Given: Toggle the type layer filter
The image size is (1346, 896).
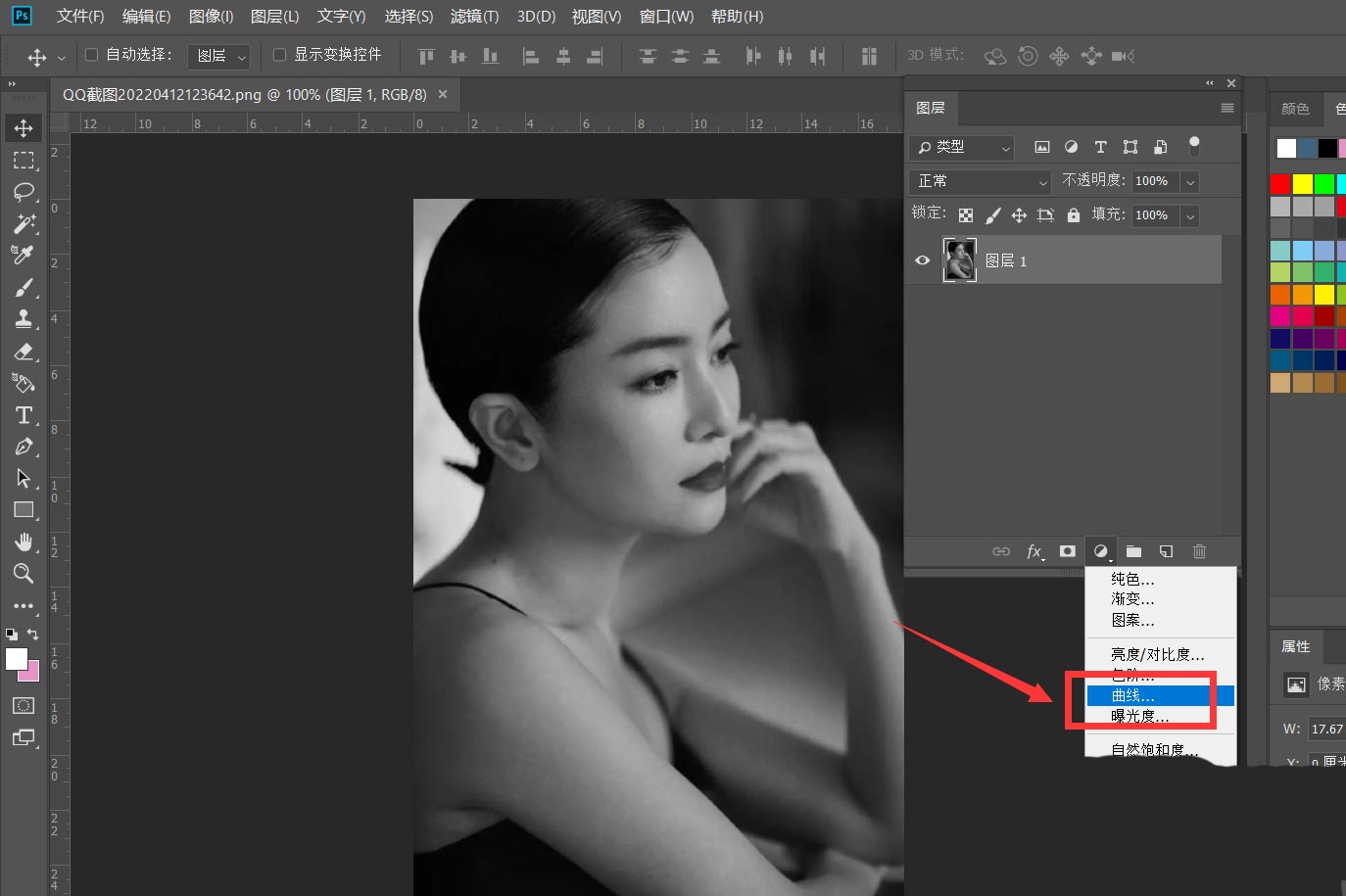Looking at the screenshot, I should 1100,147.
